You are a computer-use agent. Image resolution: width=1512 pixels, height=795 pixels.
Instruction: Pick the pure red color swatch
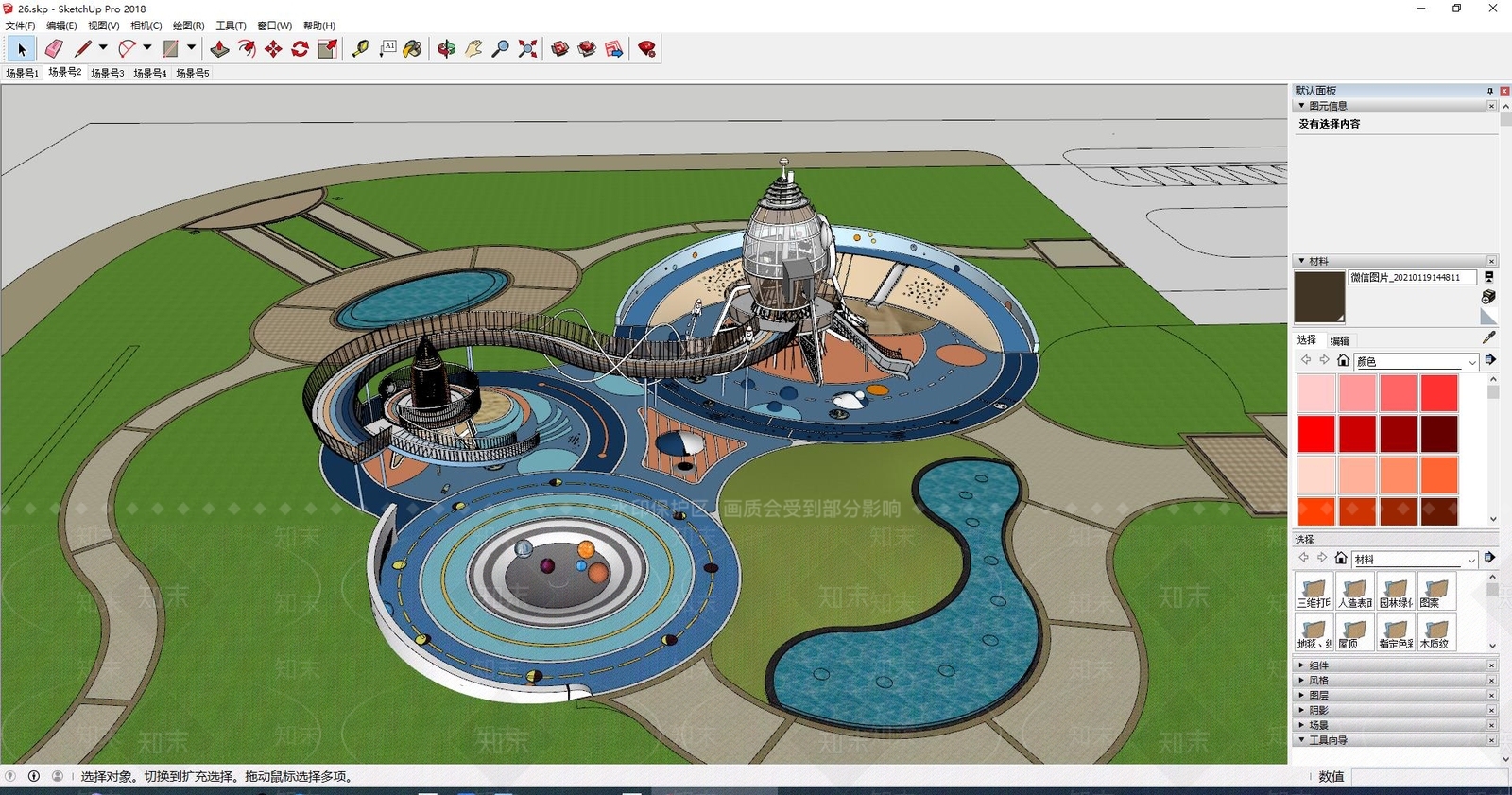click(1315, 434)
